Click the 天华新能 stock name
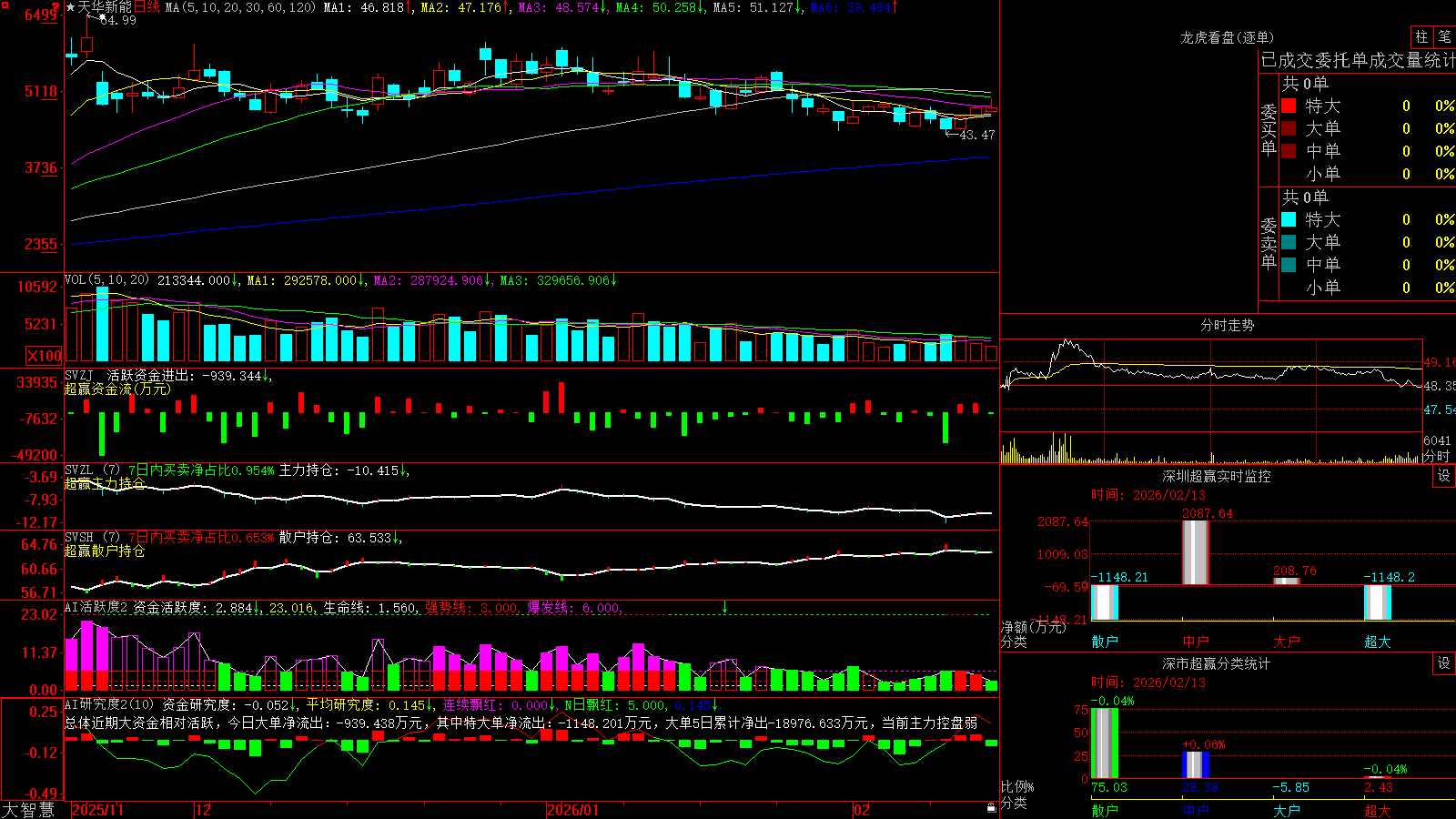This screenshot has width=1456, height=819. click(105, 7)
